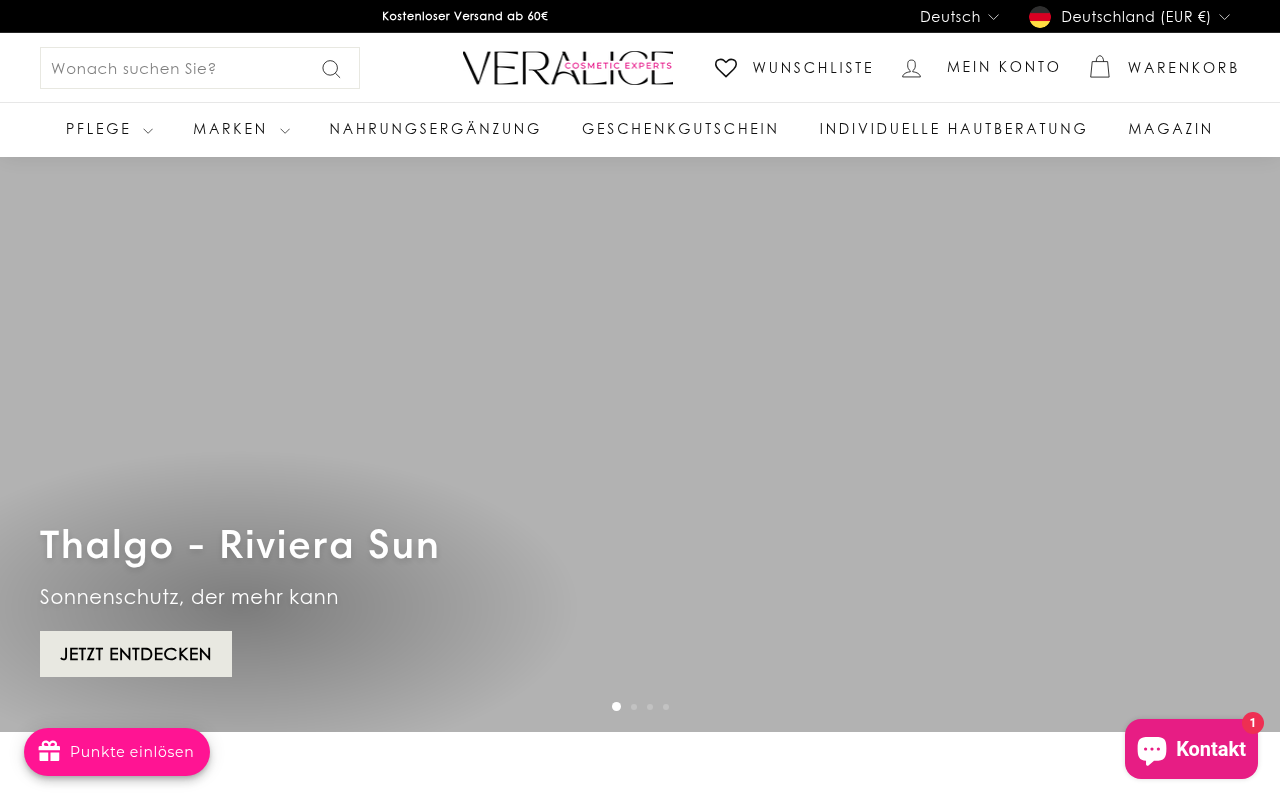Expand the Pflege menu

(x=109, y=129)
